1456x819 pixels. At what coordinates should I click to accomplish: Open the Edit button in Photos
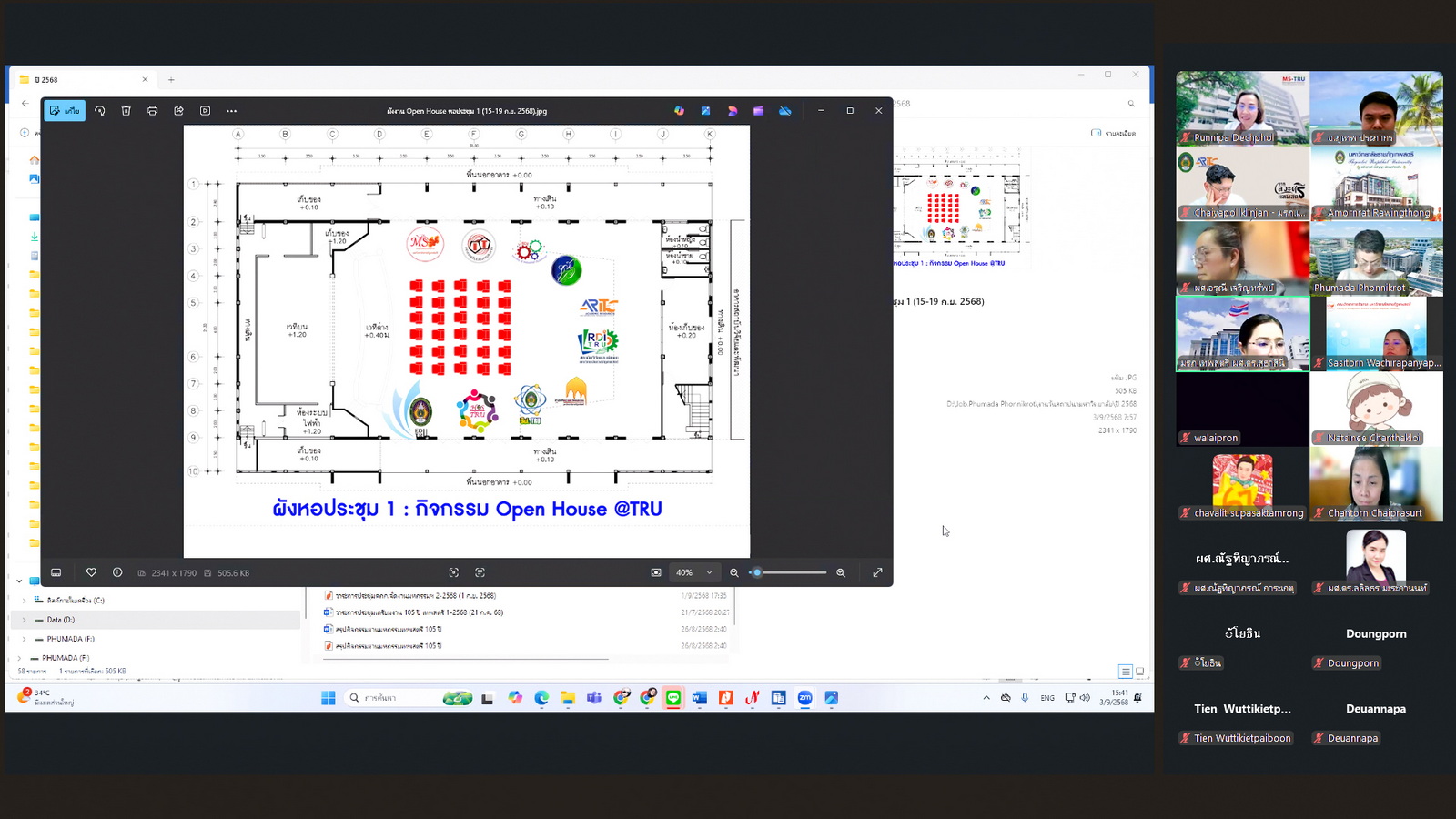pos(65,111)
